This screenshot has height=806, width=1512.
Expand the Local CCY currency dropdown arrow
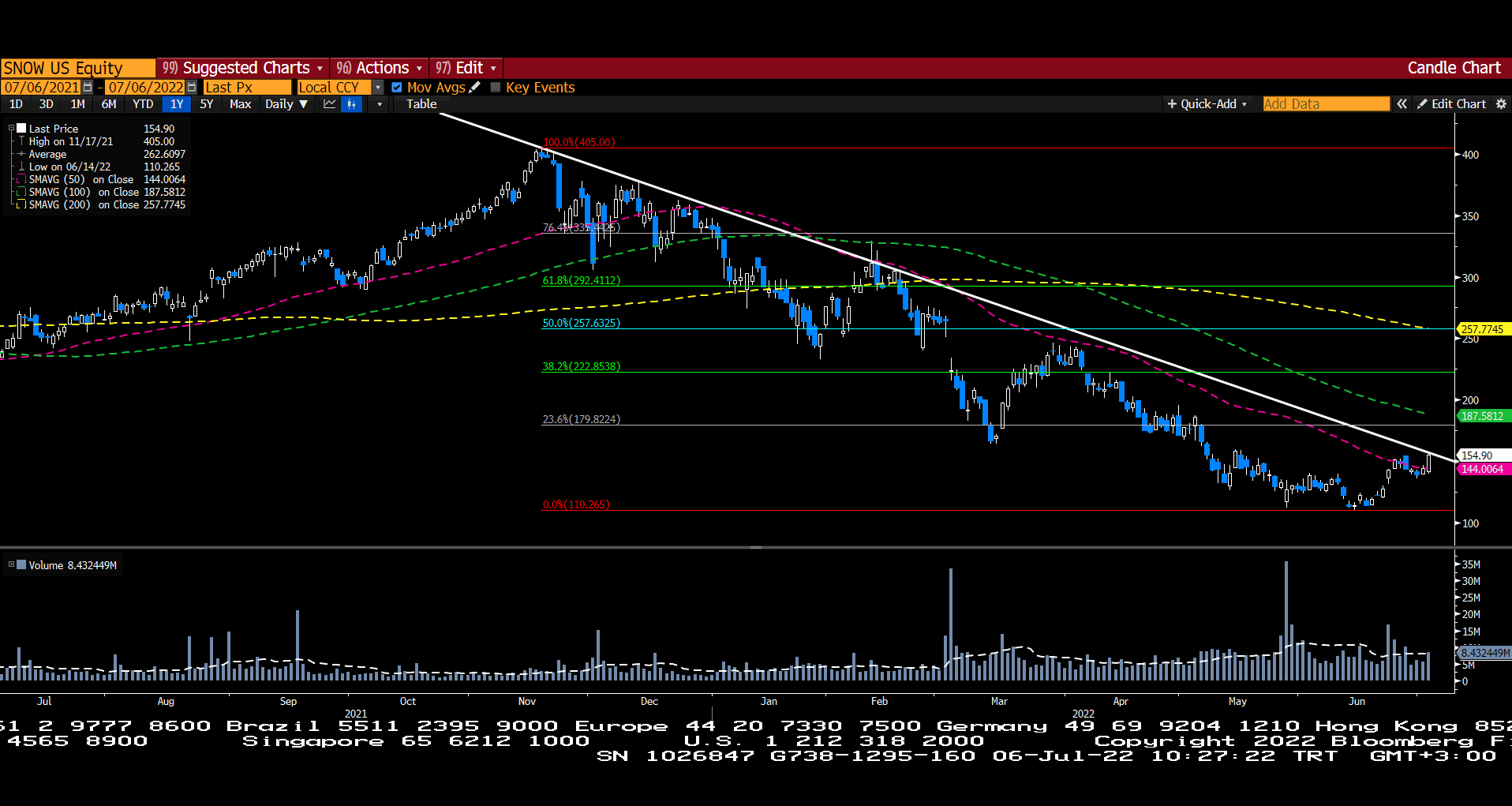tap(378, 88)
